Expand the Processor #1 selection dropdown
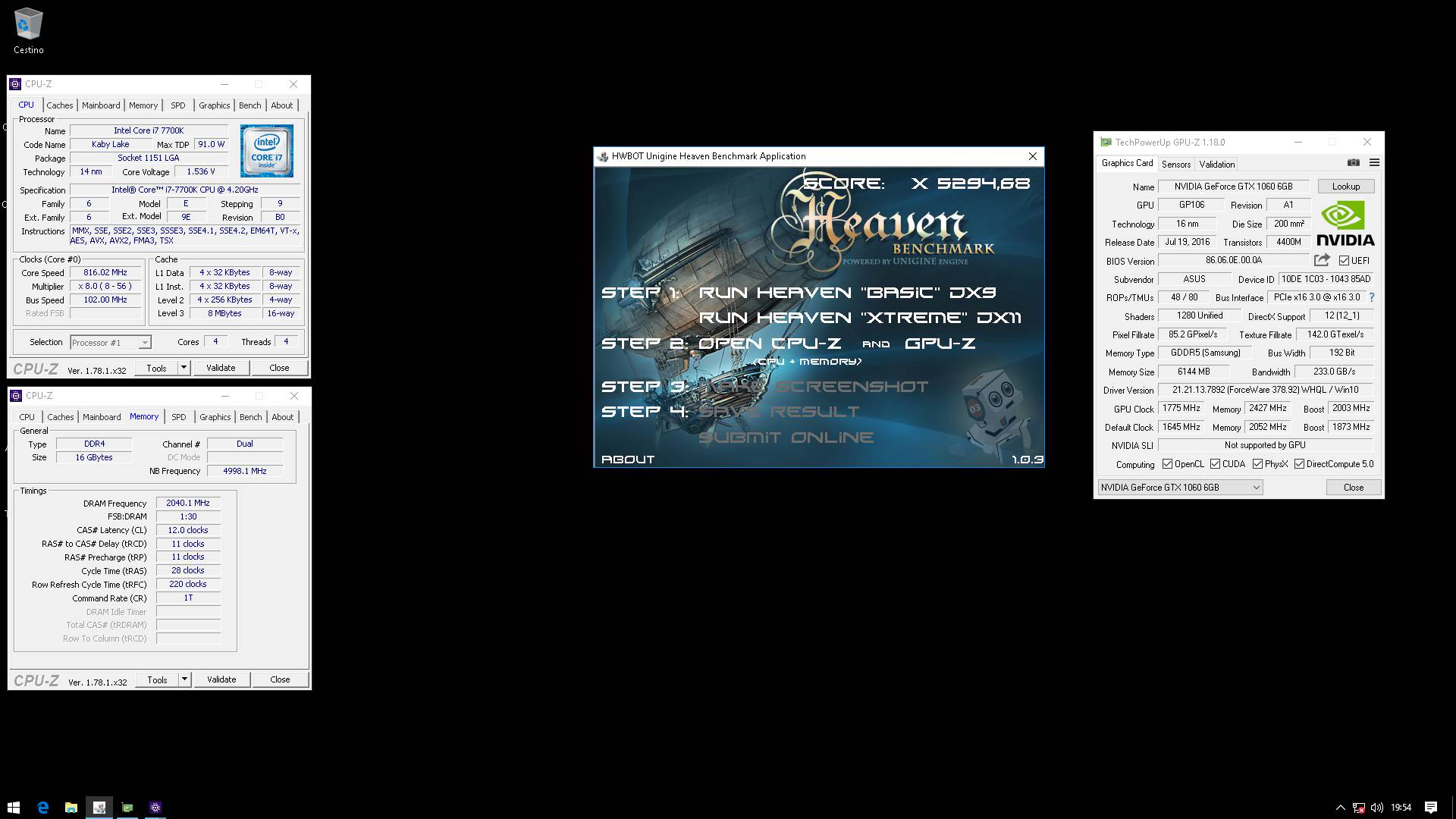 [144, 343]
